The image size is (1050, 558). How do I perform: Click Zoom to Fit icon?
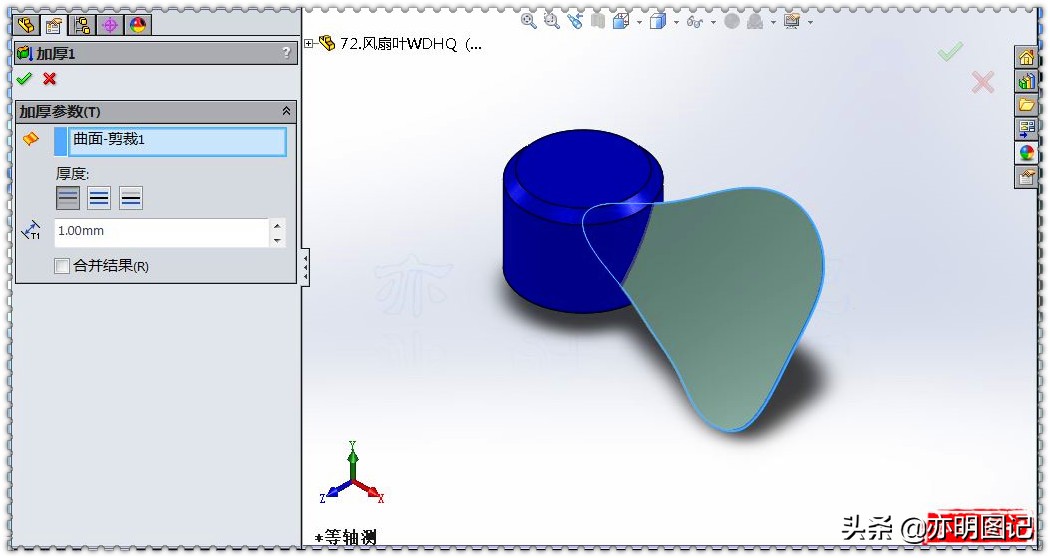(528, 21)
